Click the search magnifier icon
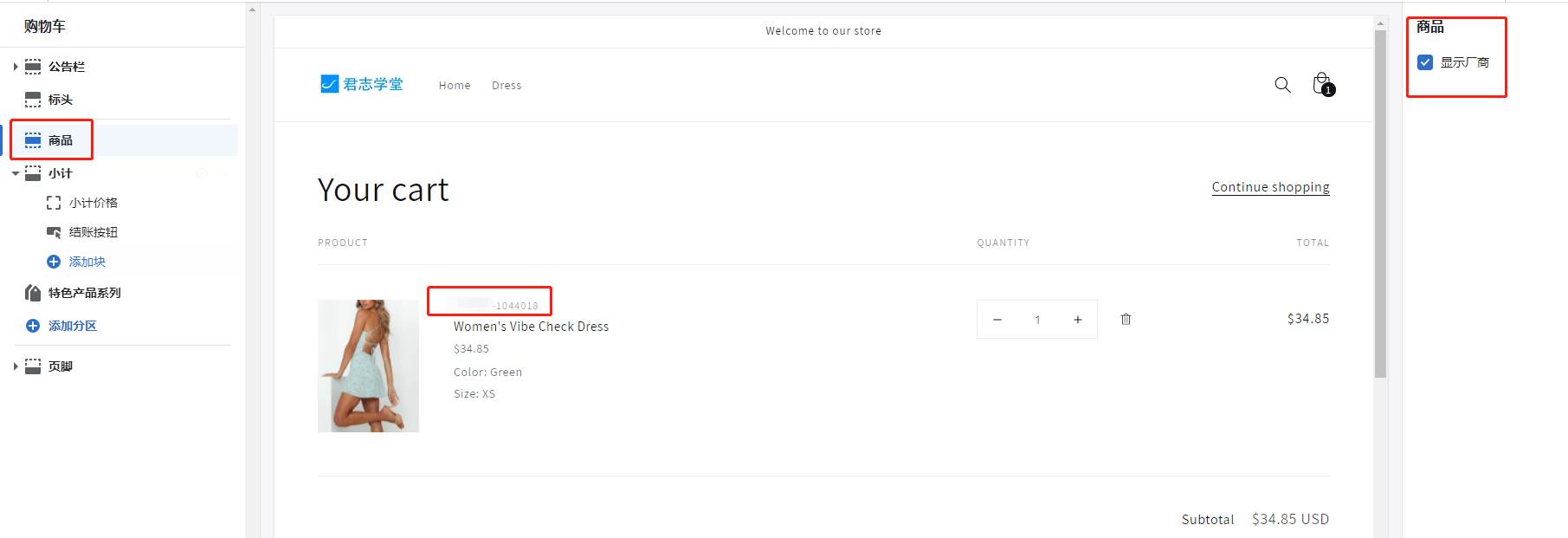 1282,85
